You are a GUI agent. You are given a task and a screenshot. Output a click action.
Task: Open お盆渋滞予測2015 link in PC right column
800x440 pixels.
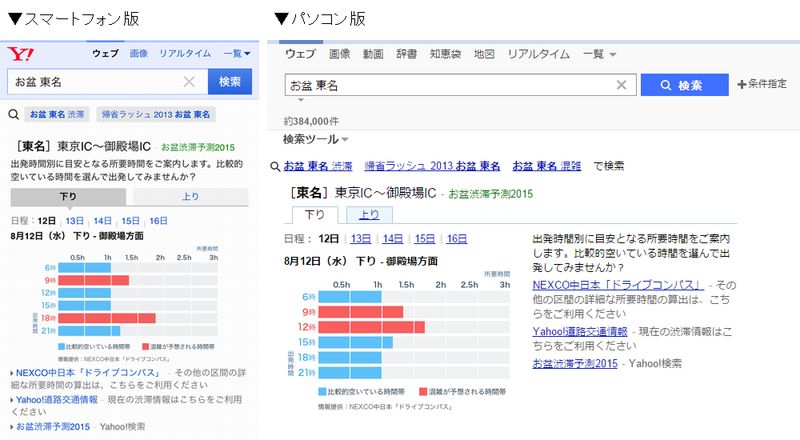coord(575,363)
